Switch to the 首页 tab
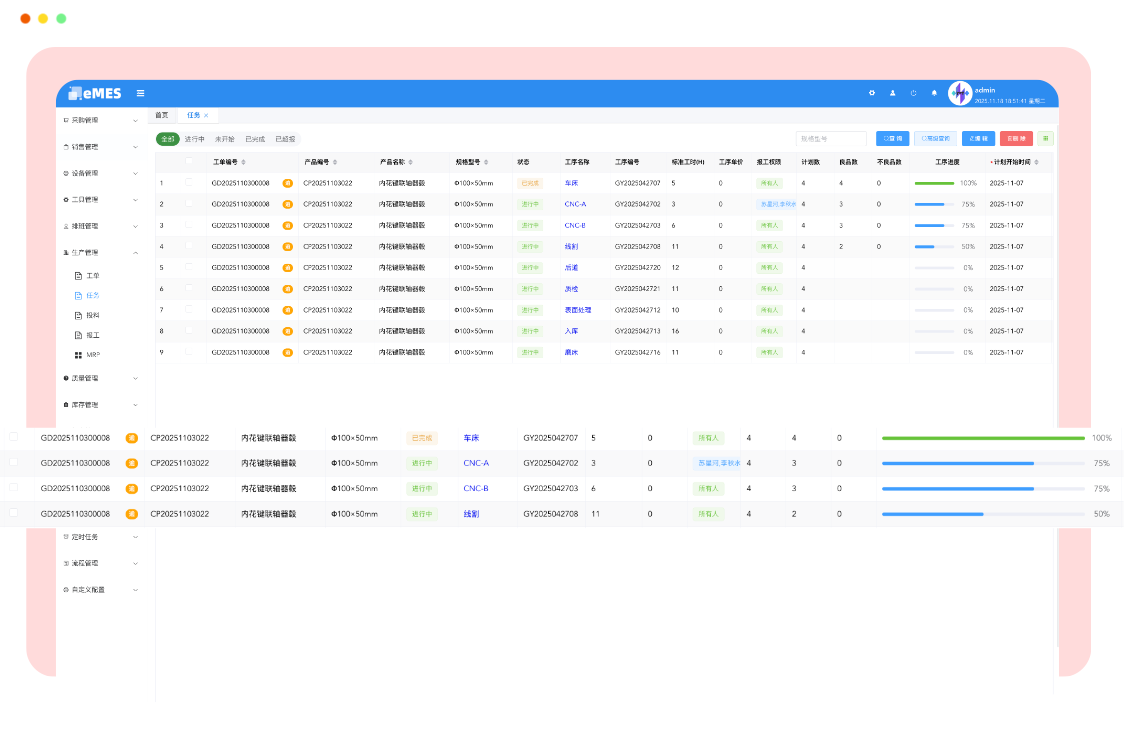The height and width of the screenshot is (732, 1124). (x=161, y=116)
